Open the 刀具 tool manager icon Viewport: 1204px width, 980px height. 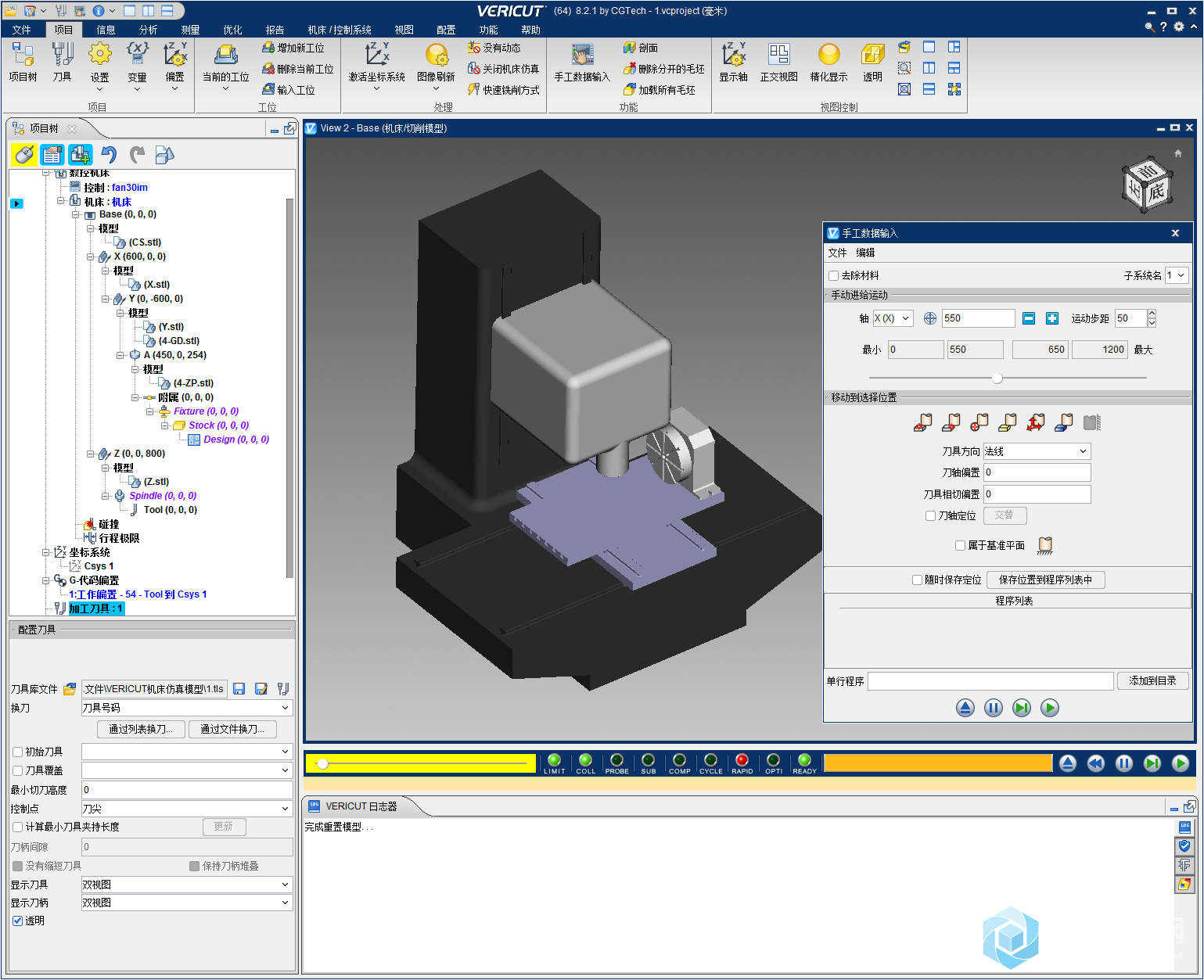point(62,63)
